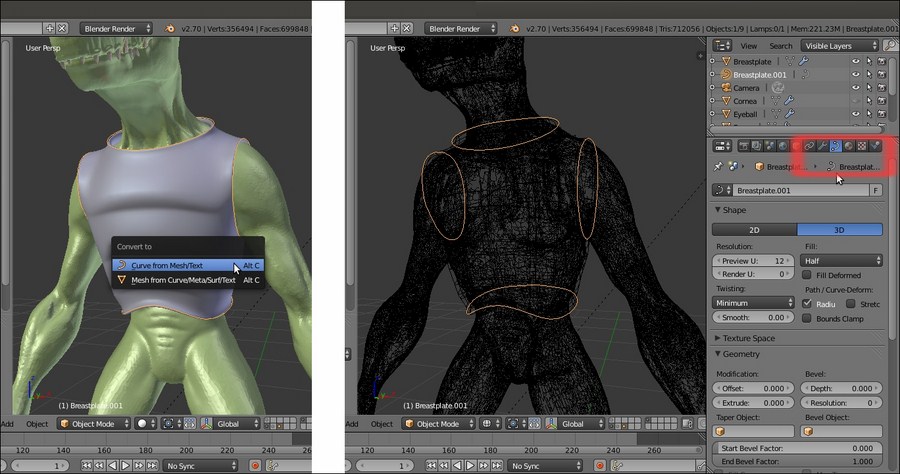The height and width of the screenshot is (474, 900).
Task: Open the Material properties tab icon
Action: pos(849,146)
